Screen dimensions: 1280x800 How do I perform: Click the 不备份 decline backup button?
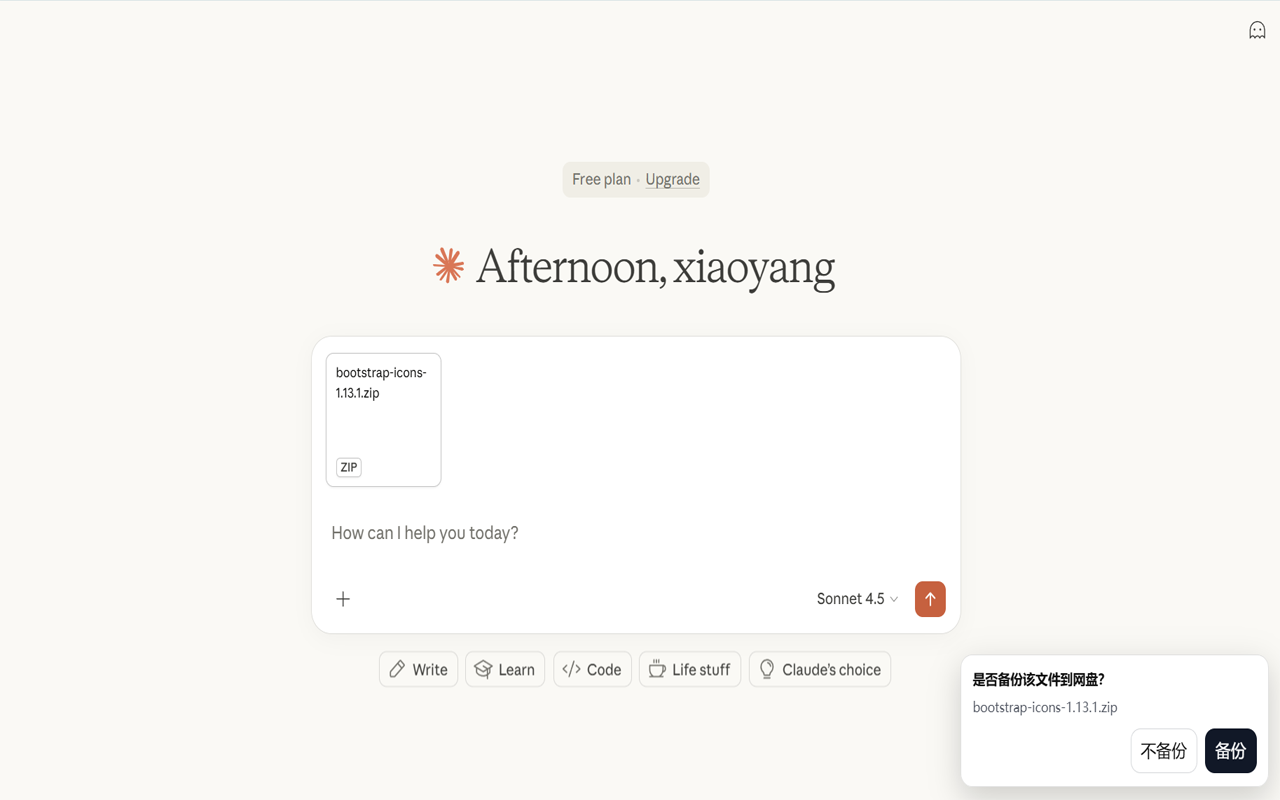click(1164, 751)
